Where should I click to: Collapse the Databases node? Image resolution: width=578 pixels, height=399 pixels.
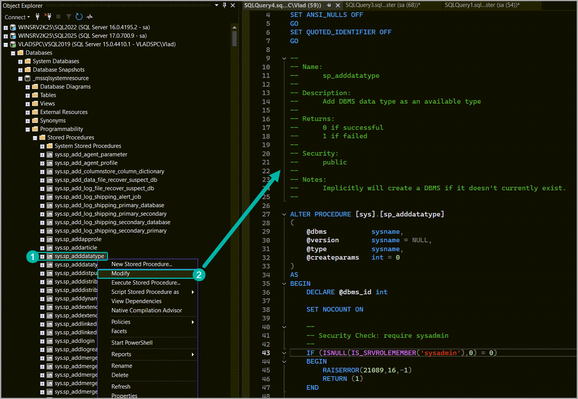click(13, 53)
